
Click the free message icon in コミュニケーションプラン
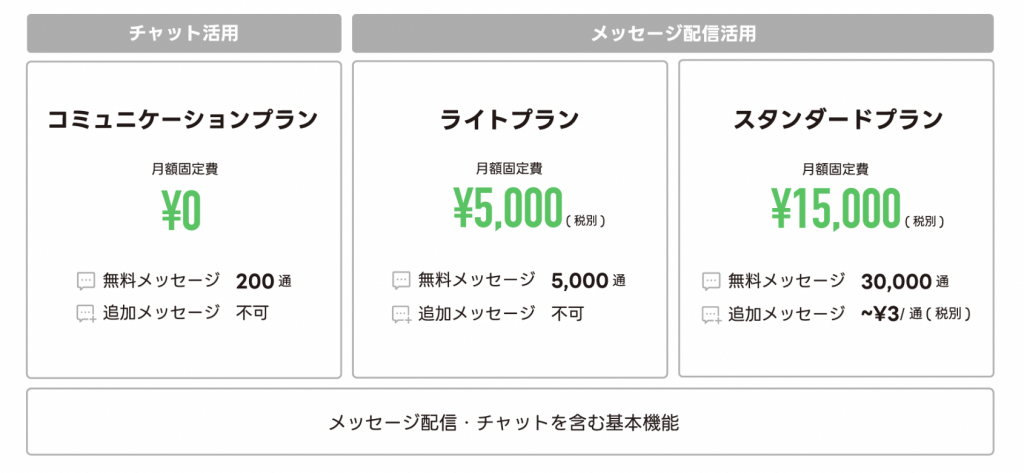tap(86, 282)
